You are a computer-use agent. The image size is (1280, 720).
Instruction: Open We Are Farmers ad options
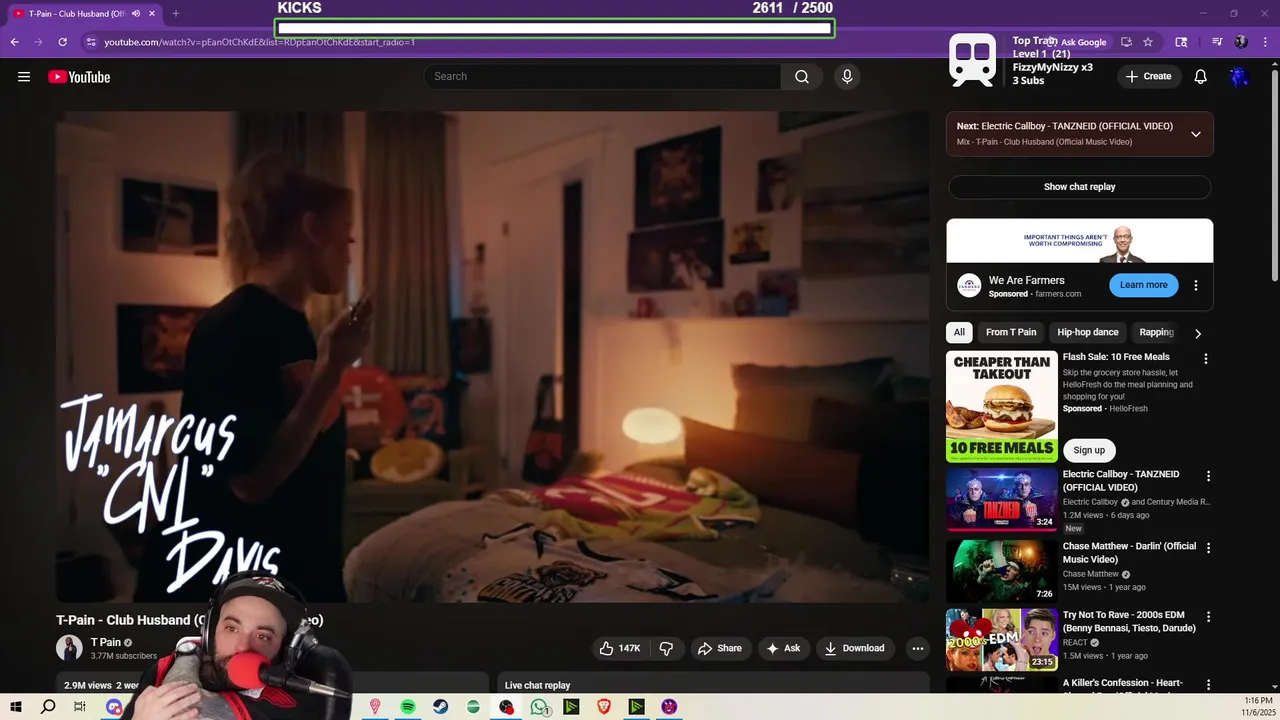point(1196,285)
